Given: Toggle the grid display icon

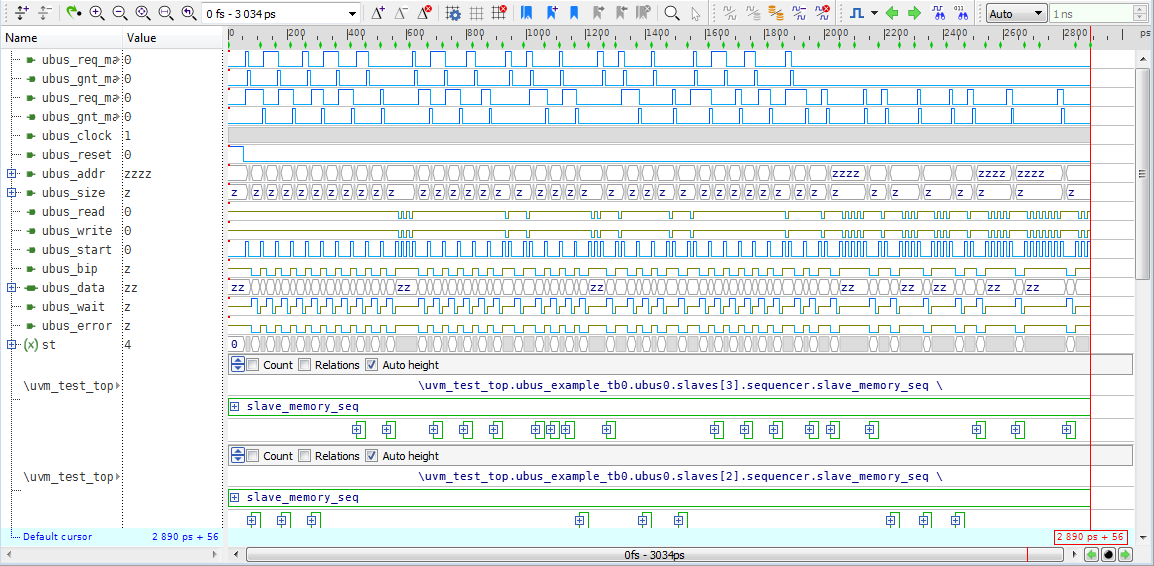Looking at the screenshot, I should (x=476, y=13).
